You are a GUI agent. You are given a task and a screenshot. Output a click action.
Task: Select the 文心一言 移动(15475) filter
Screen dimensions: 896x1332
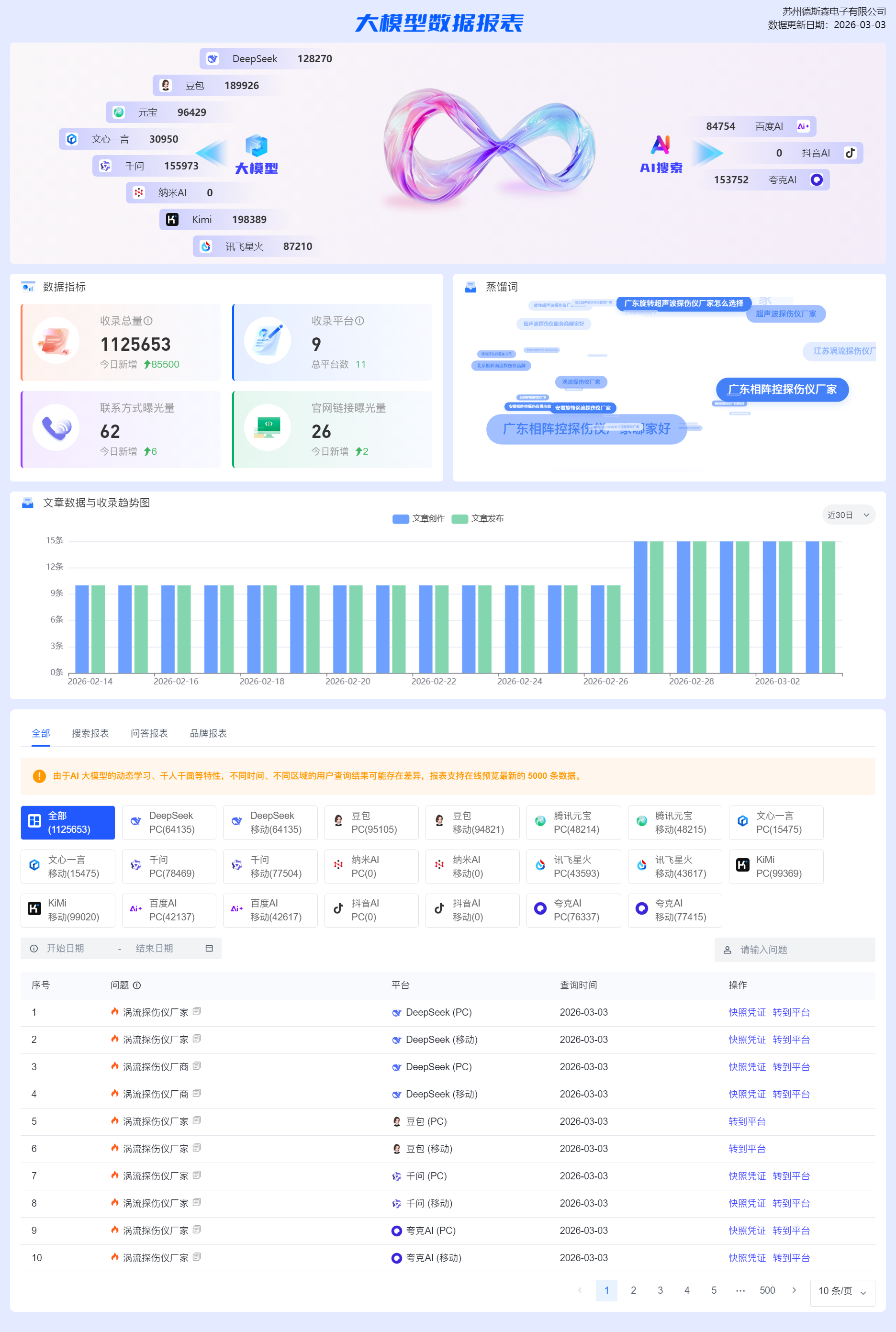pos(68,867)
